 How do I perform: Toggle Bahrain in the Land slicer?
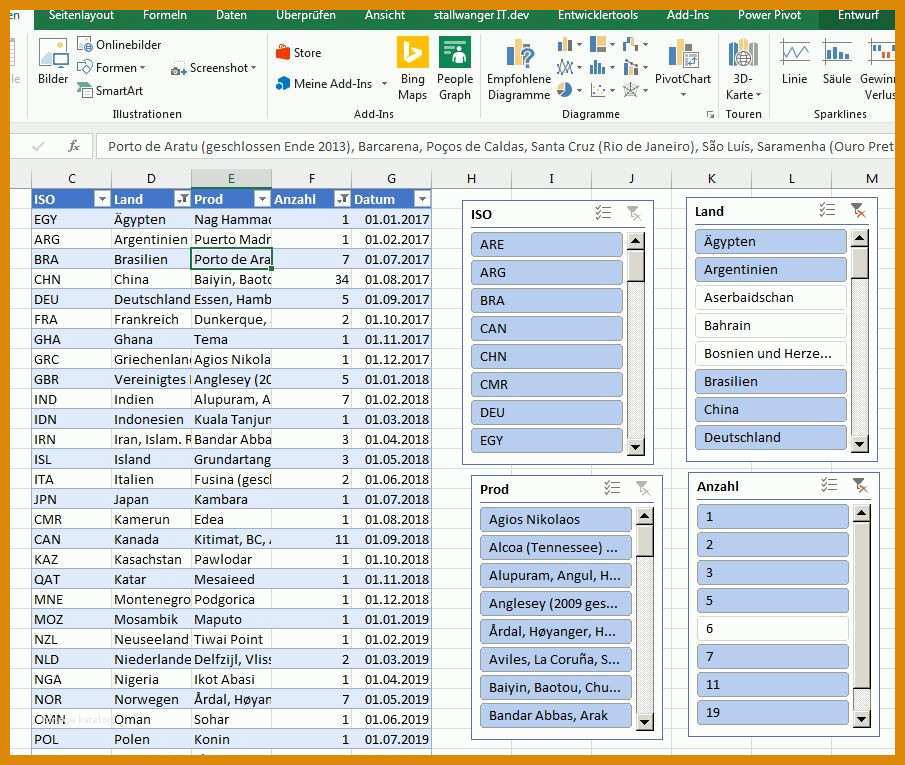[771, 326]
